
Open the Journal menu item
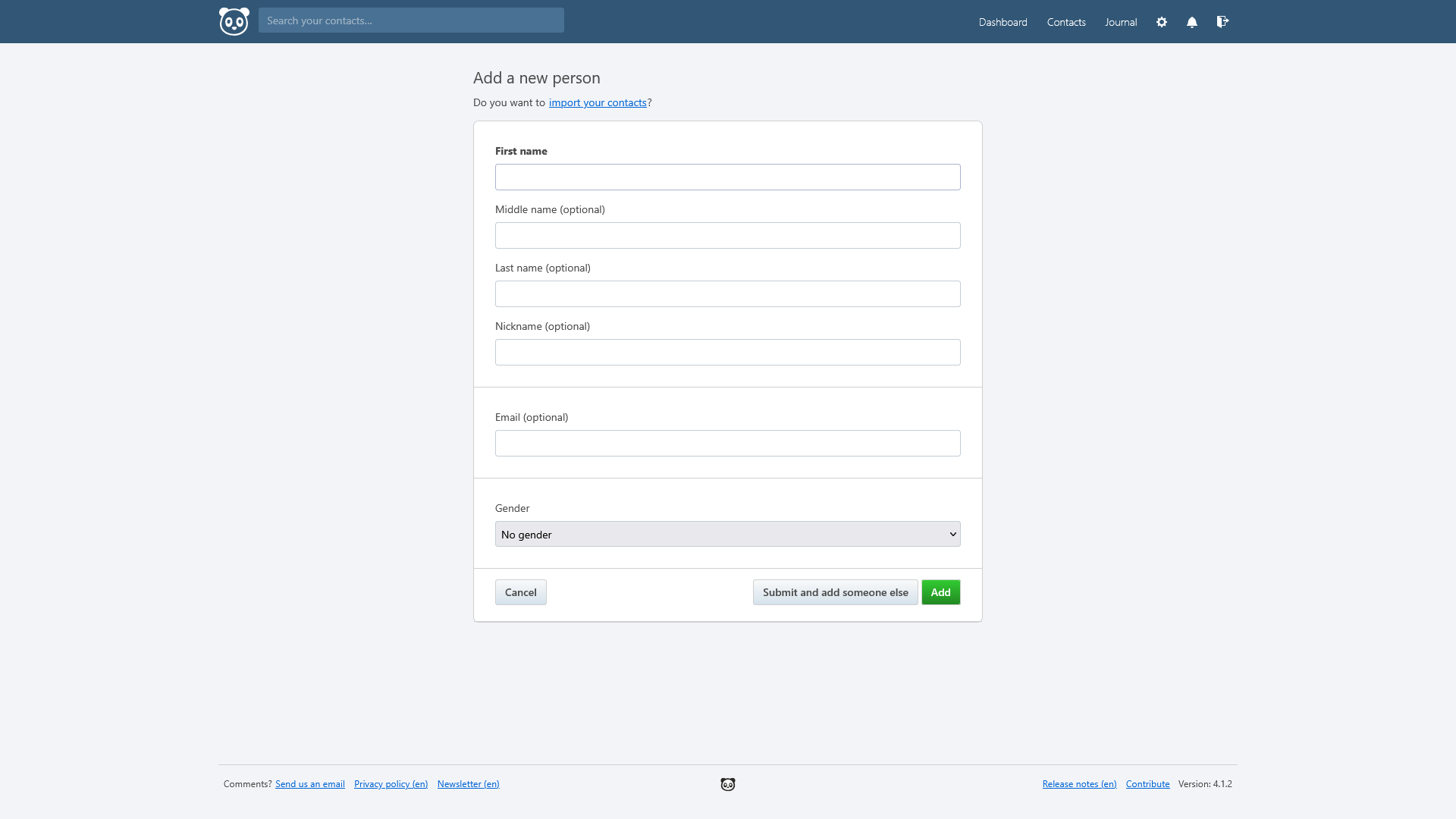click(1121, 22)
